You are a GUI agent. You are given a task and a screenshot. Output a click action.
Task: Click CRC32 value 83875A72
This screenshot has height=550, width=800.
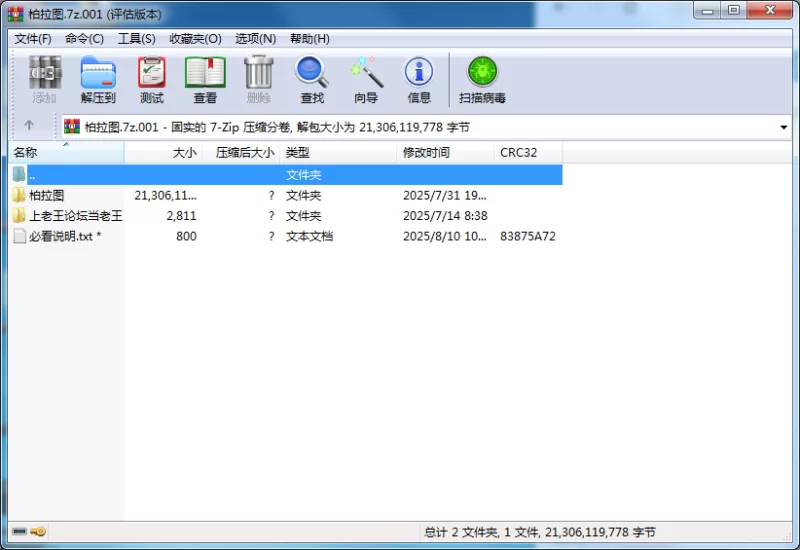528,236
